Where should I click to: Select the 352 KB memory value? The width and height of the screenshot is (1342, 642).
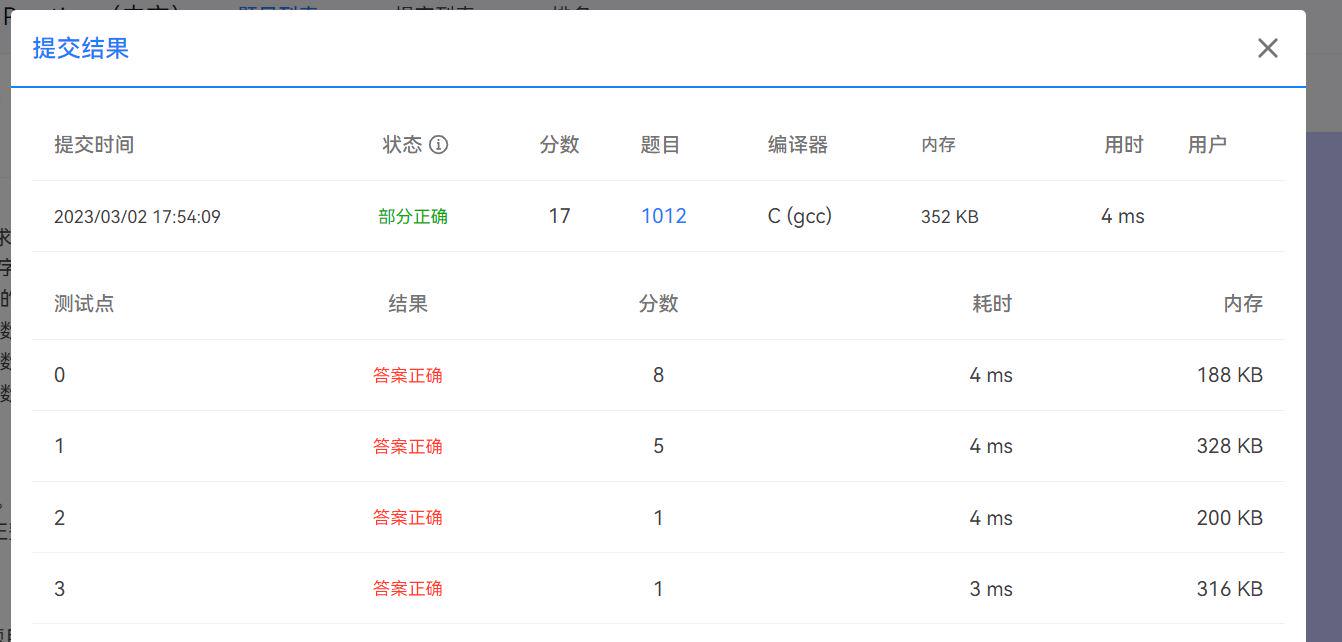click(949, 216)
